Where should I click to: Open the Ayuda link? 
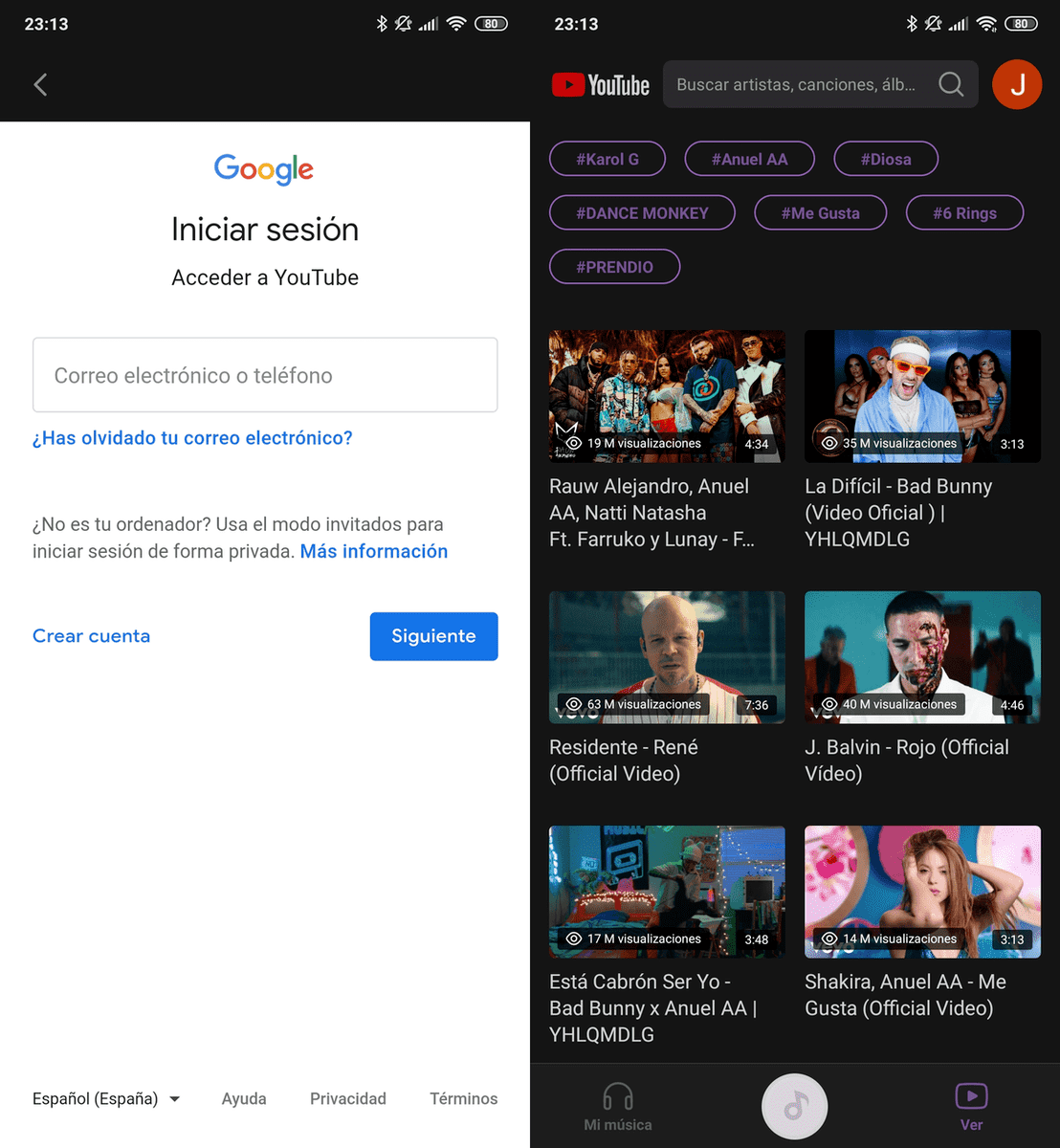244,1098
